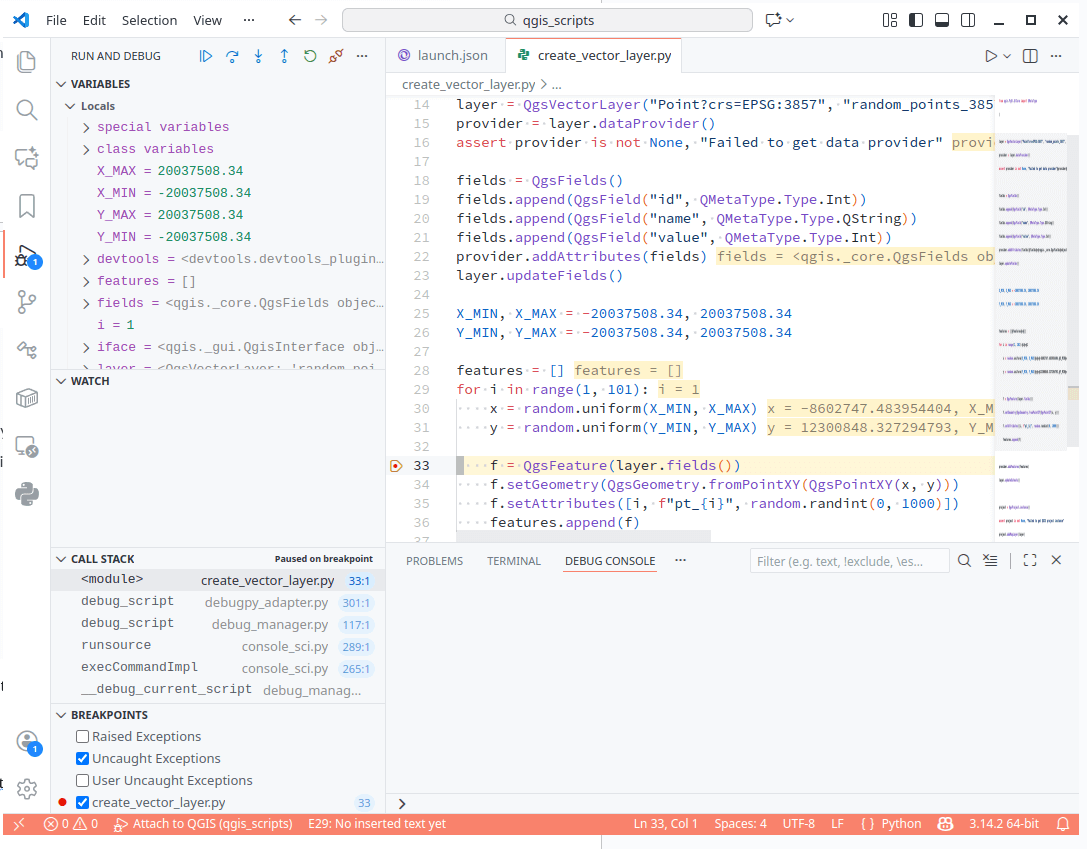Click the Step Into debug icon
This screenshot has width=1087, height=849.
point(258,57)
